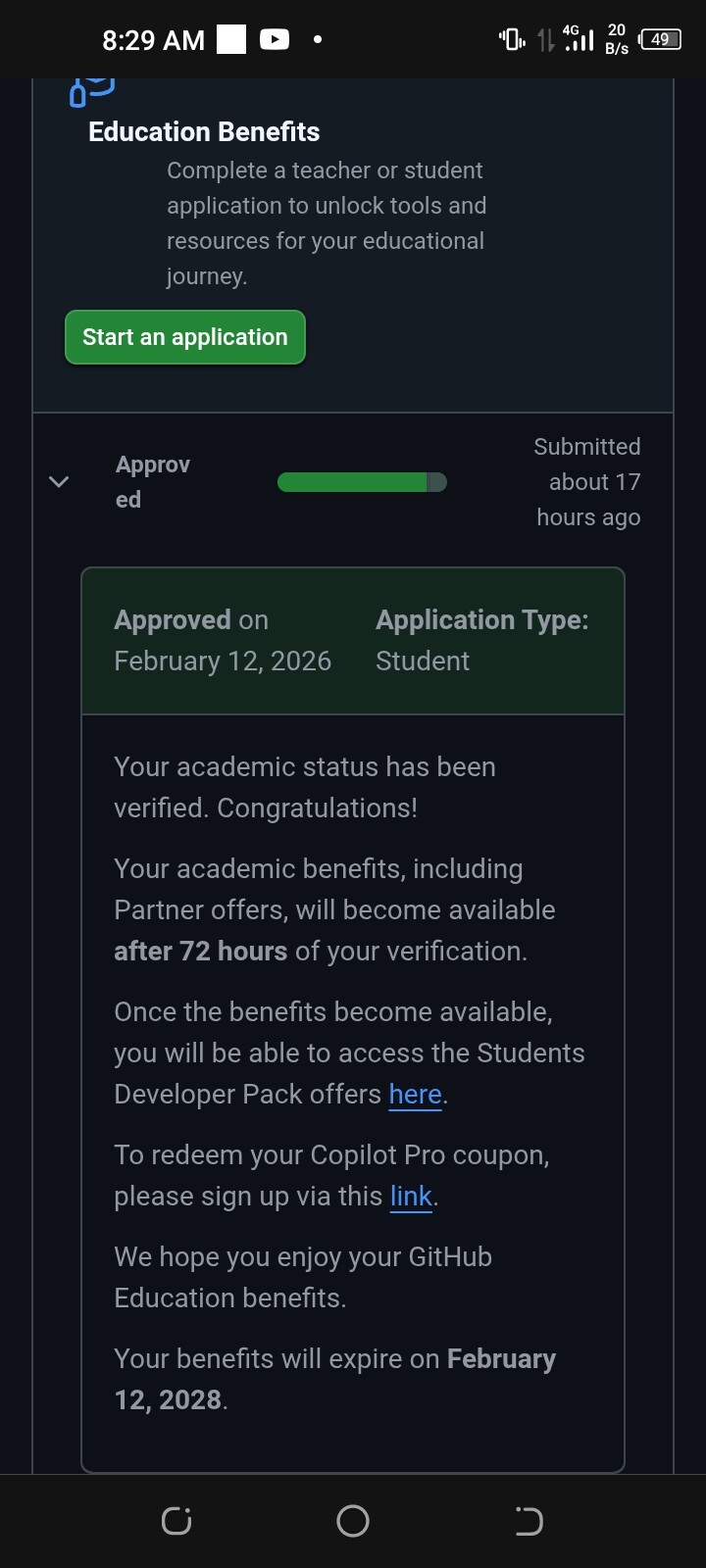The height and width of the screenshot is (1568, 706).
Task: Tap the YouTube icon in status bar
Action: 275,39
